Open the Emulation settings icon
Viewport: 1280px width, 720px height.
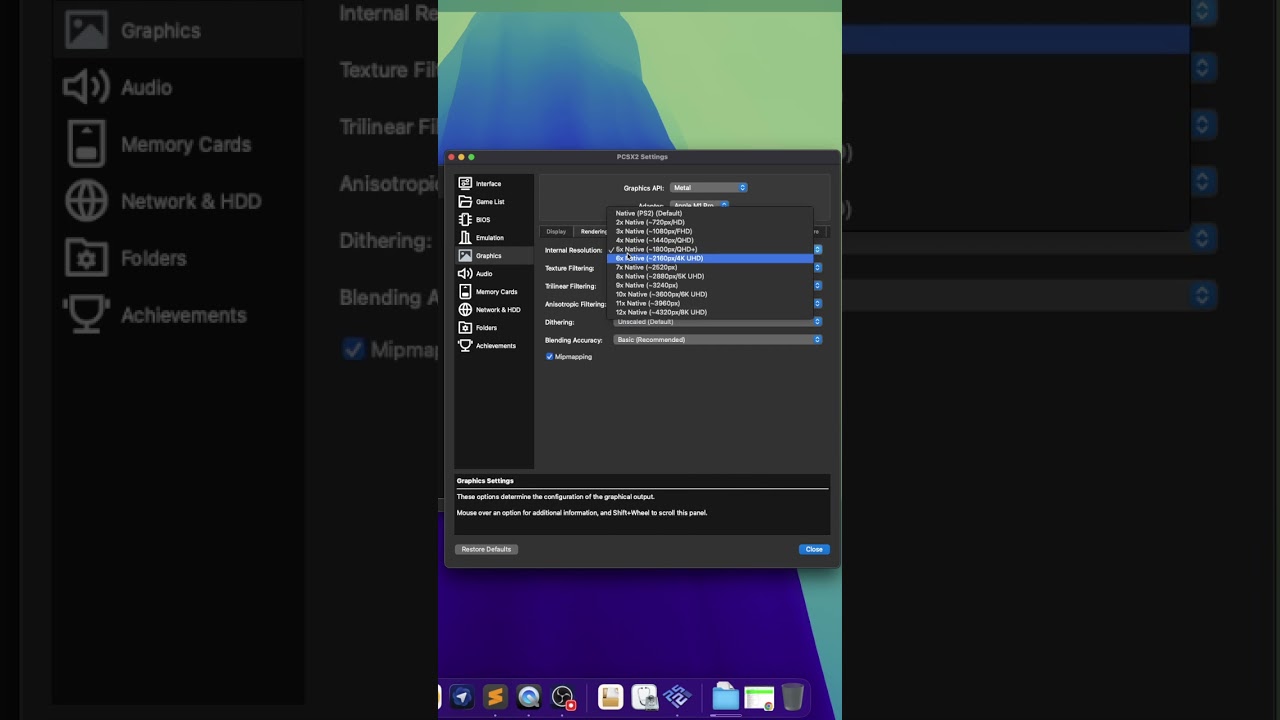(x=465, y=238)
